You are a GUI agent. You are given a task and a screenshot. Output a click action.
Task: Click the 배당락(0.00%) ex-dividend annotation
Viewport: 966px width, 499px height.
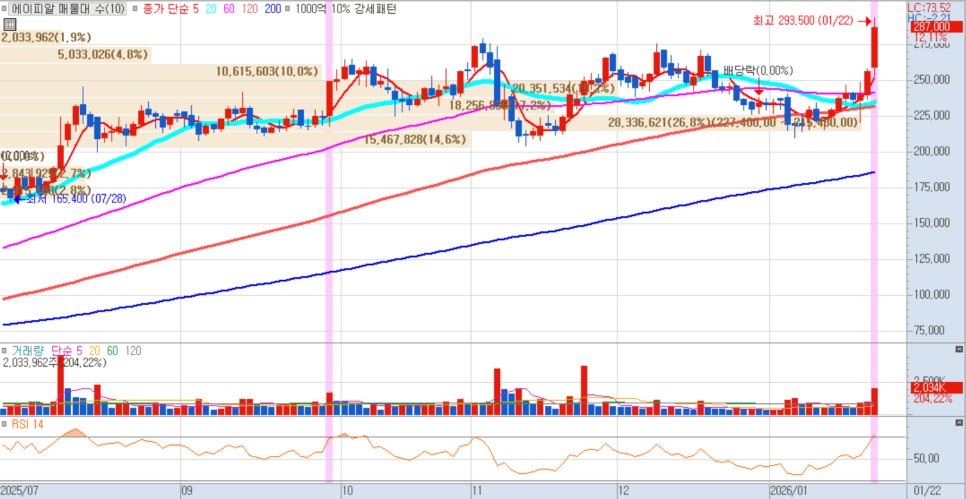point(758,70)
